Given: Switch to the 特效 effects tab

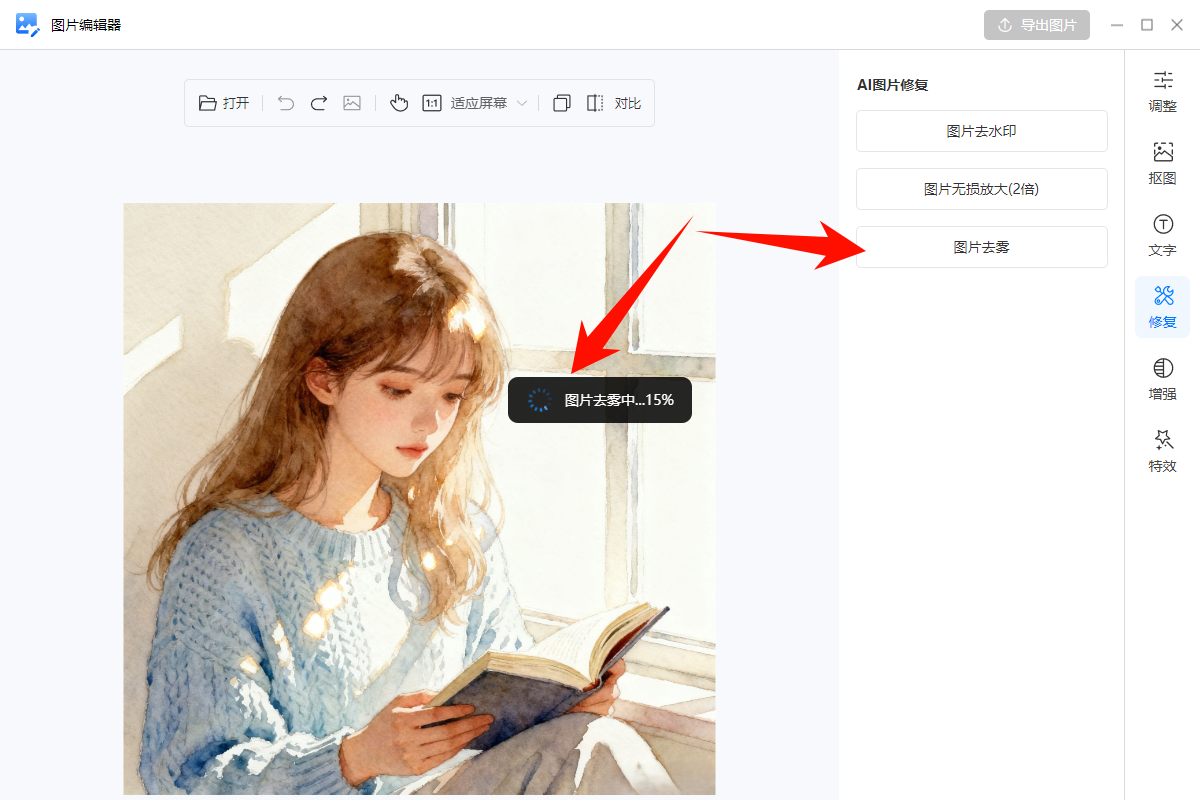Looking at the screenshot, I should point(1162,451).
